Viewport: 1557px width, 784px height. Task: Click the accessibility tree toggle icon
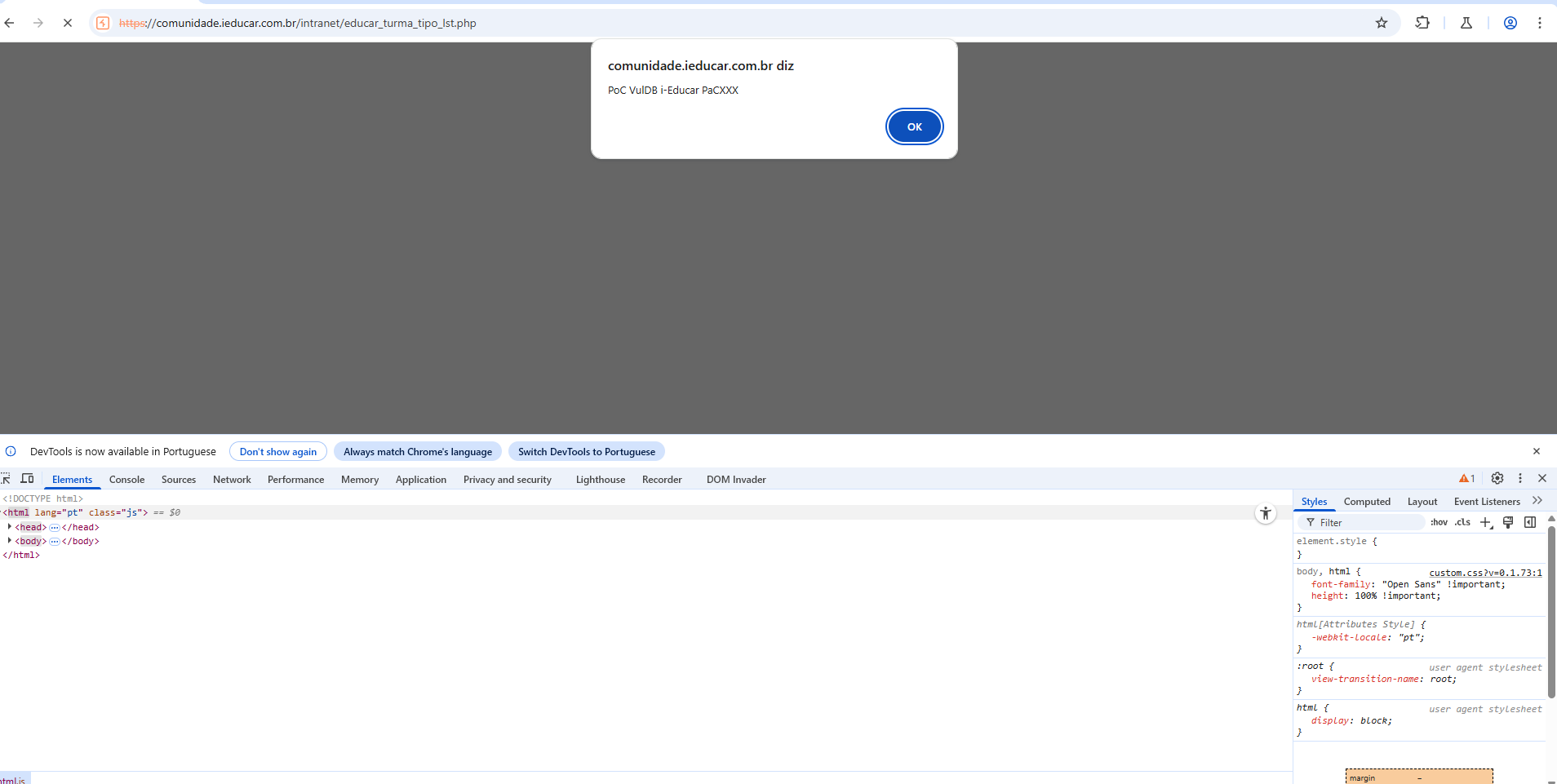(x=1266, y=513)
